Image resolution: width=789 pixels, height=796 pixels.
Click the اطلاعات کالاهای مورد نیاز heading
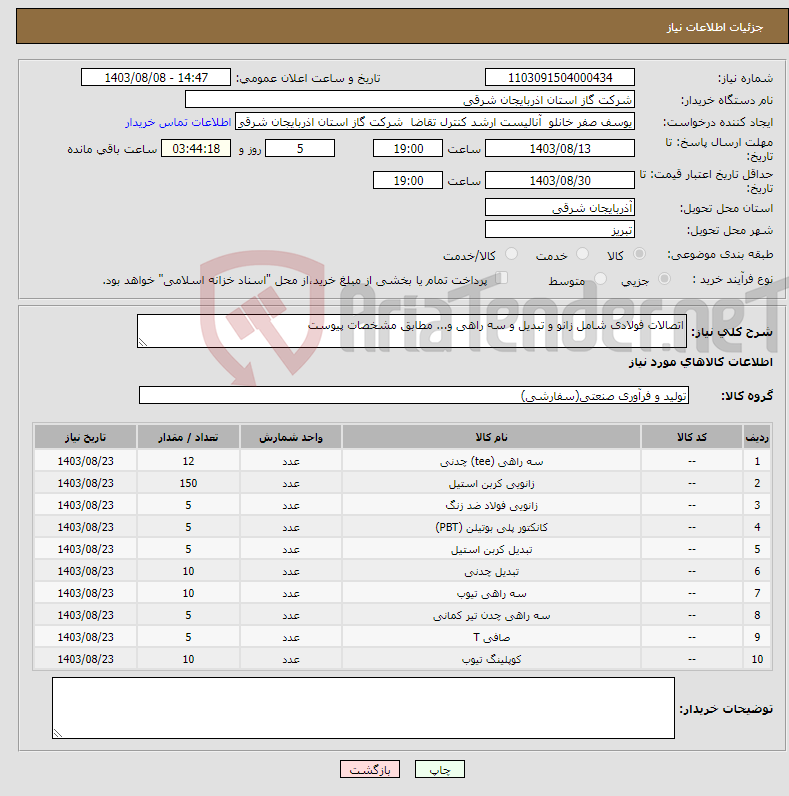tap(701, 362)
